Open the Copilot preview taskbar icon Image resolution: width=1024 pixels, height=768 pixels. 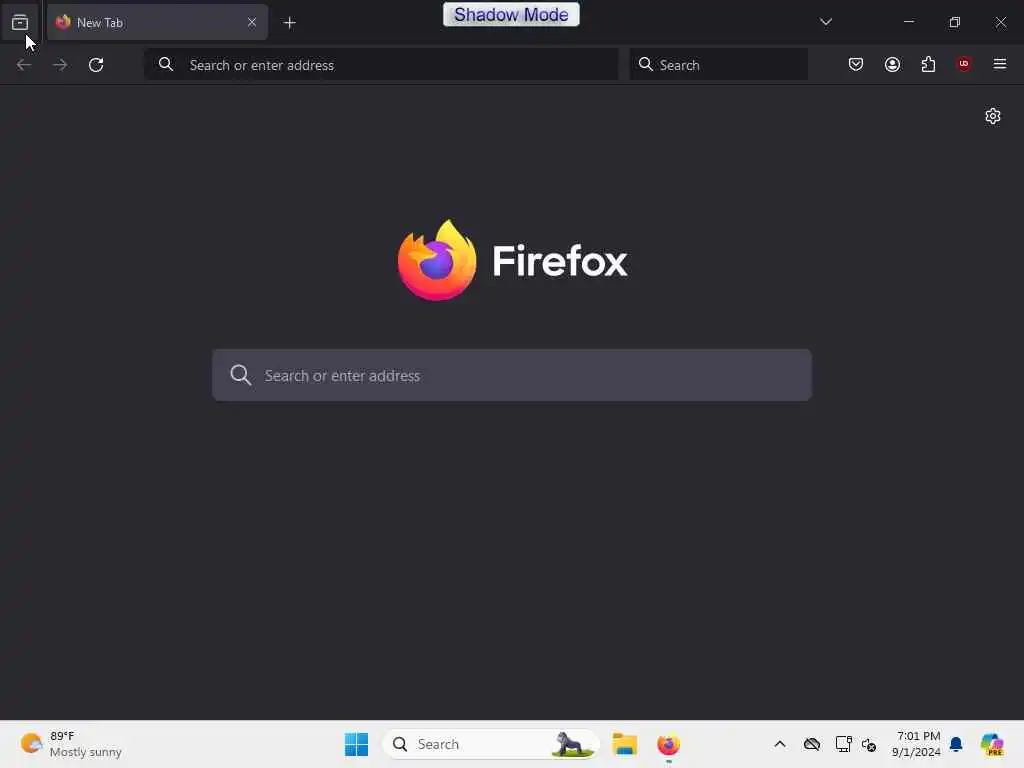(x=991, y=744)
